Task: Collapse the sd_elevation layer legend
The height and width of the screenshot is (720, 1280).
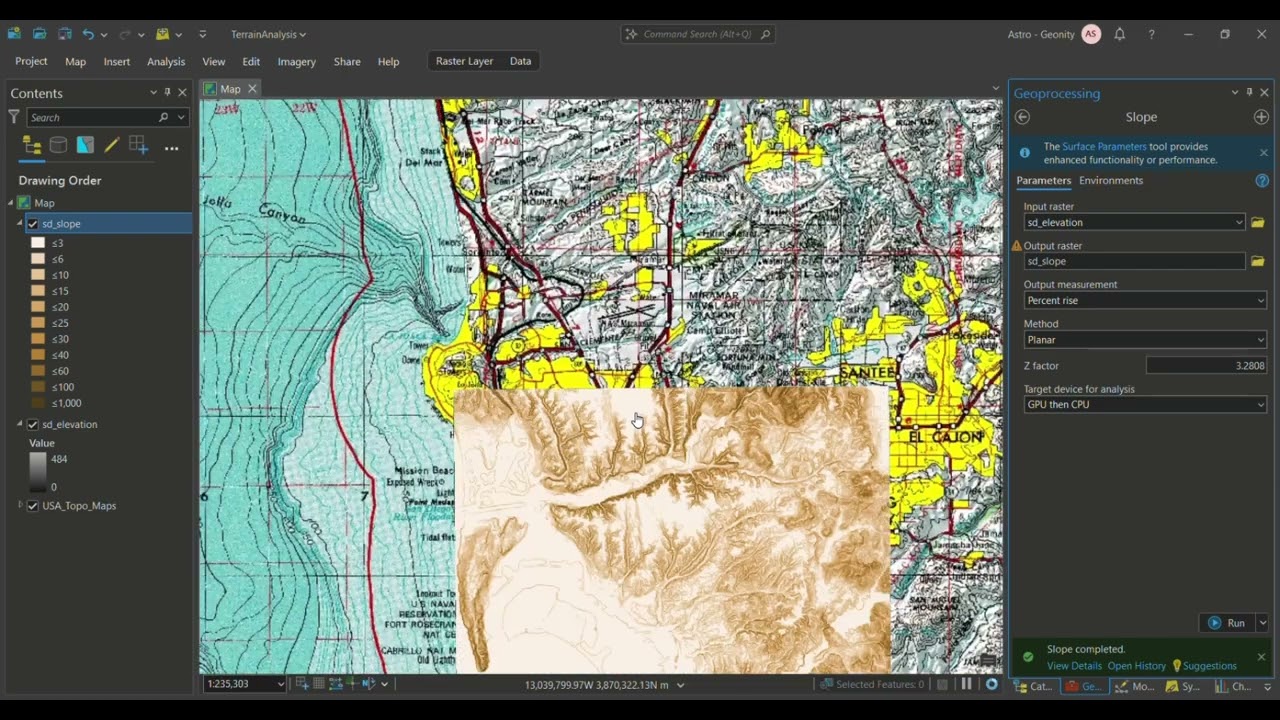Action: click(20, 424)
